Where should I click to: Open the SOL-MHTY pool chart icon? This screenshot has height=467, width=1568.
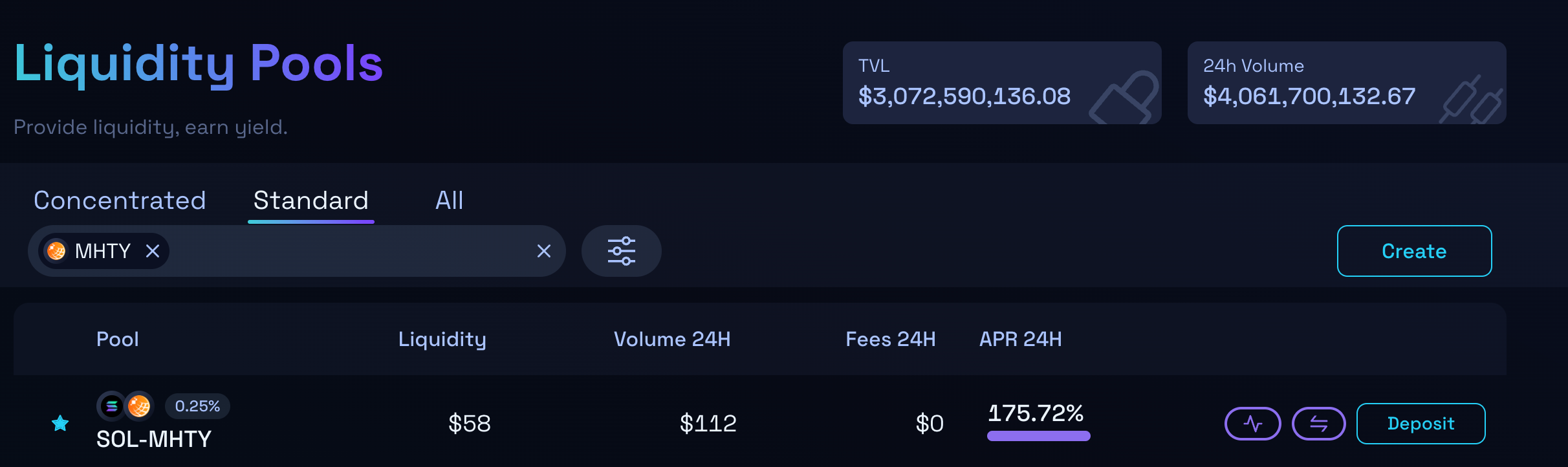tap(1252, 424)
